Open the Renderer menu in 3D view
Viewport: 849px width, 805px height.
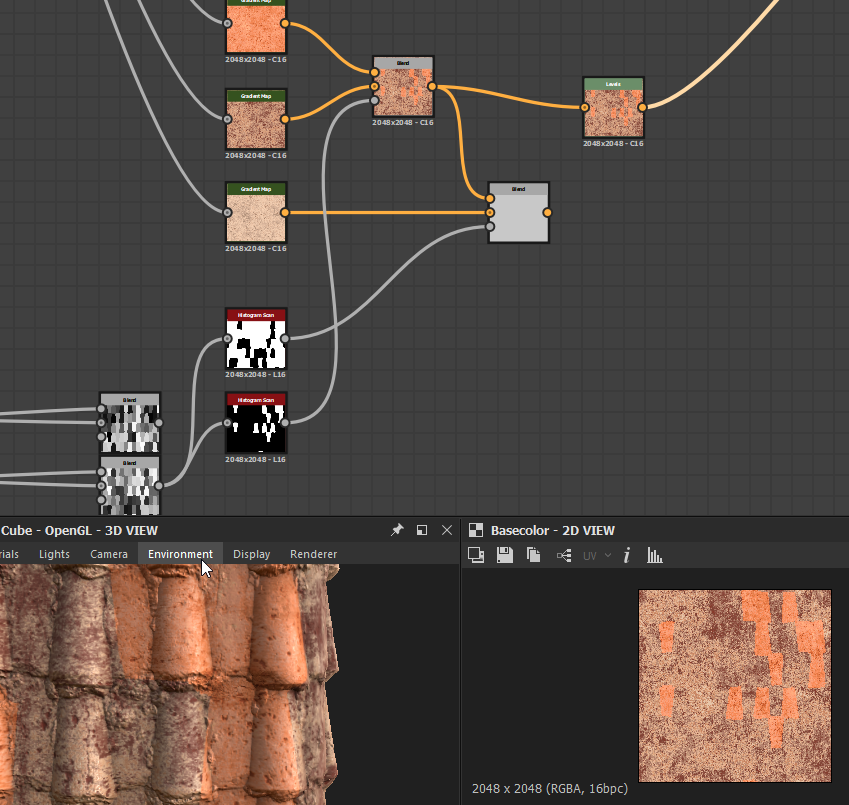pos(314,554)
